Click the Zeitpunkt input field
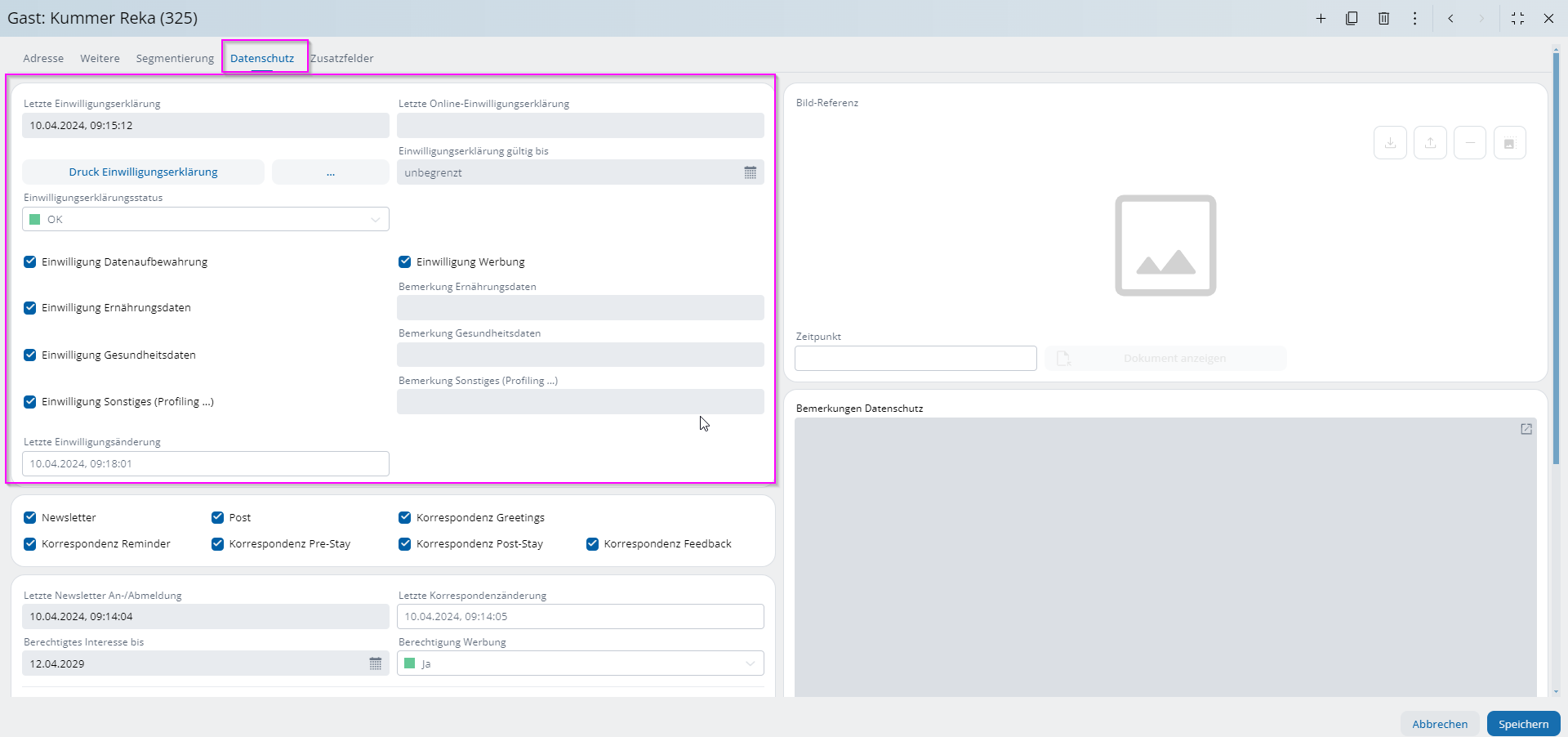 point(915,358)
